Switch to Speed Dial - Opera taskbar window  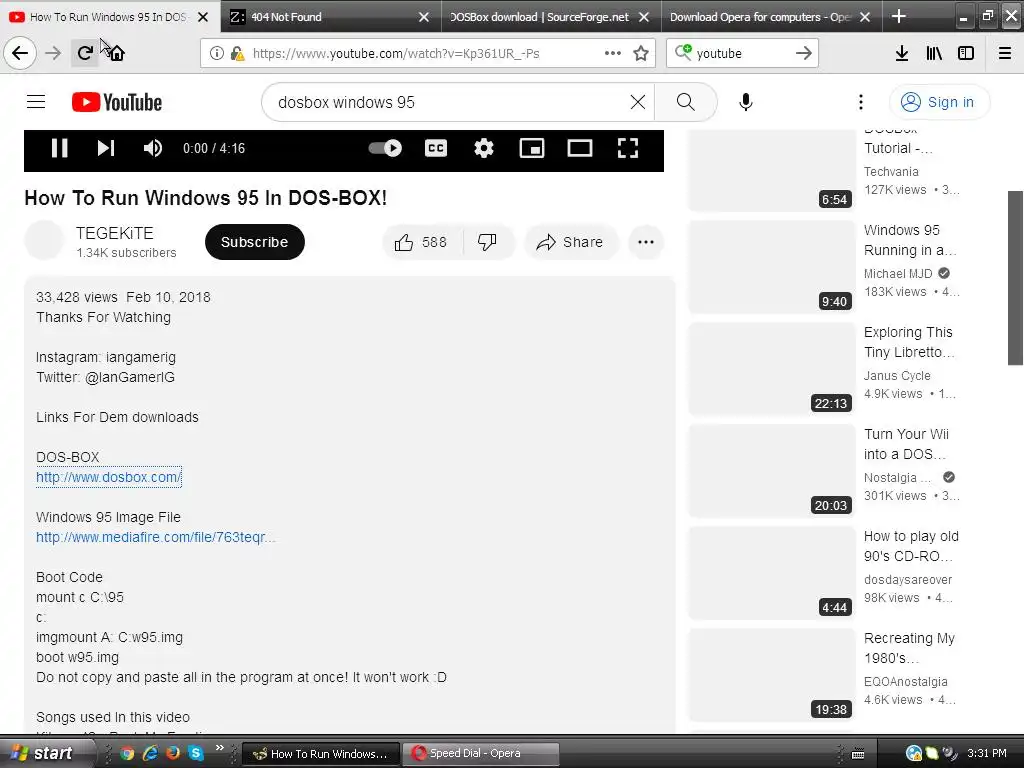coord(480,754)
